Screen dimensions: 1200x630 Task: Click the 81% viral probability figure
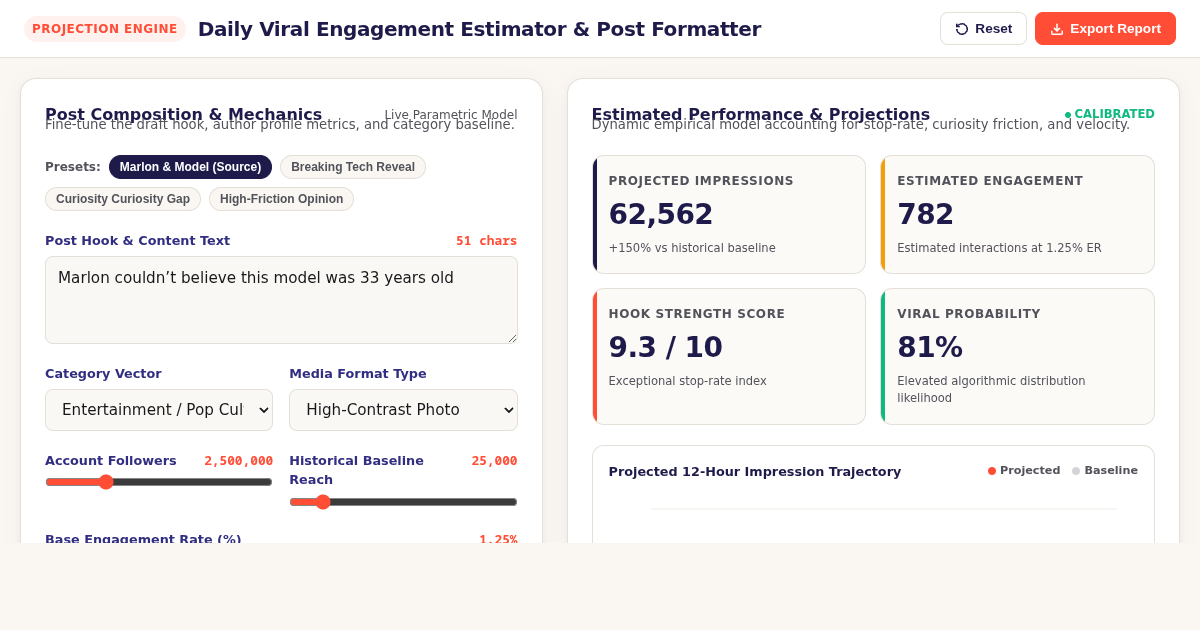[x=930, y=347]
